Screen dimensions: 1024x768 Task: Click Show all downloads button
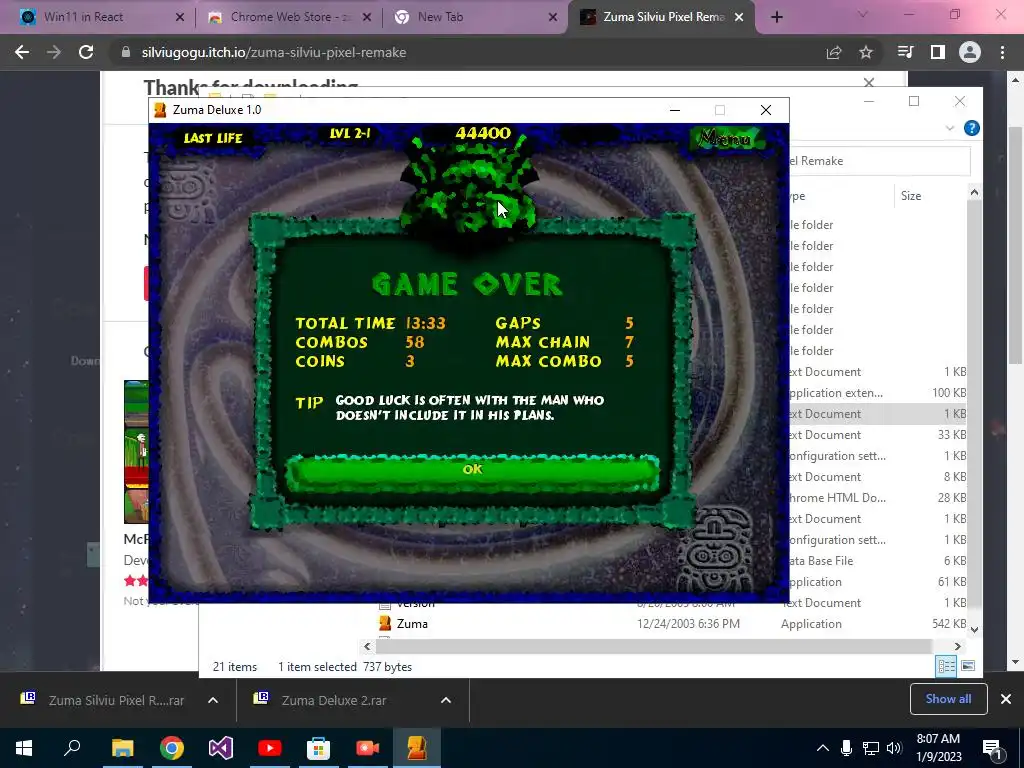coord(948,699)
